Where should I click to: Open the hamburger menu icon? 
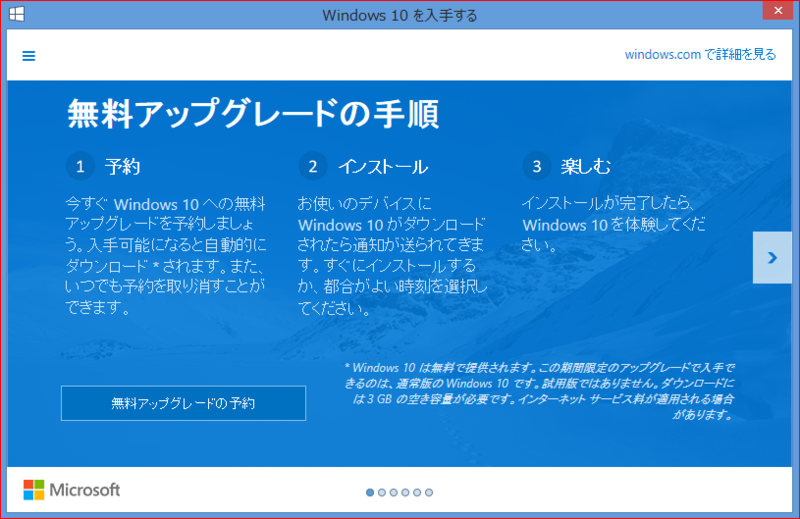point(29,56)
